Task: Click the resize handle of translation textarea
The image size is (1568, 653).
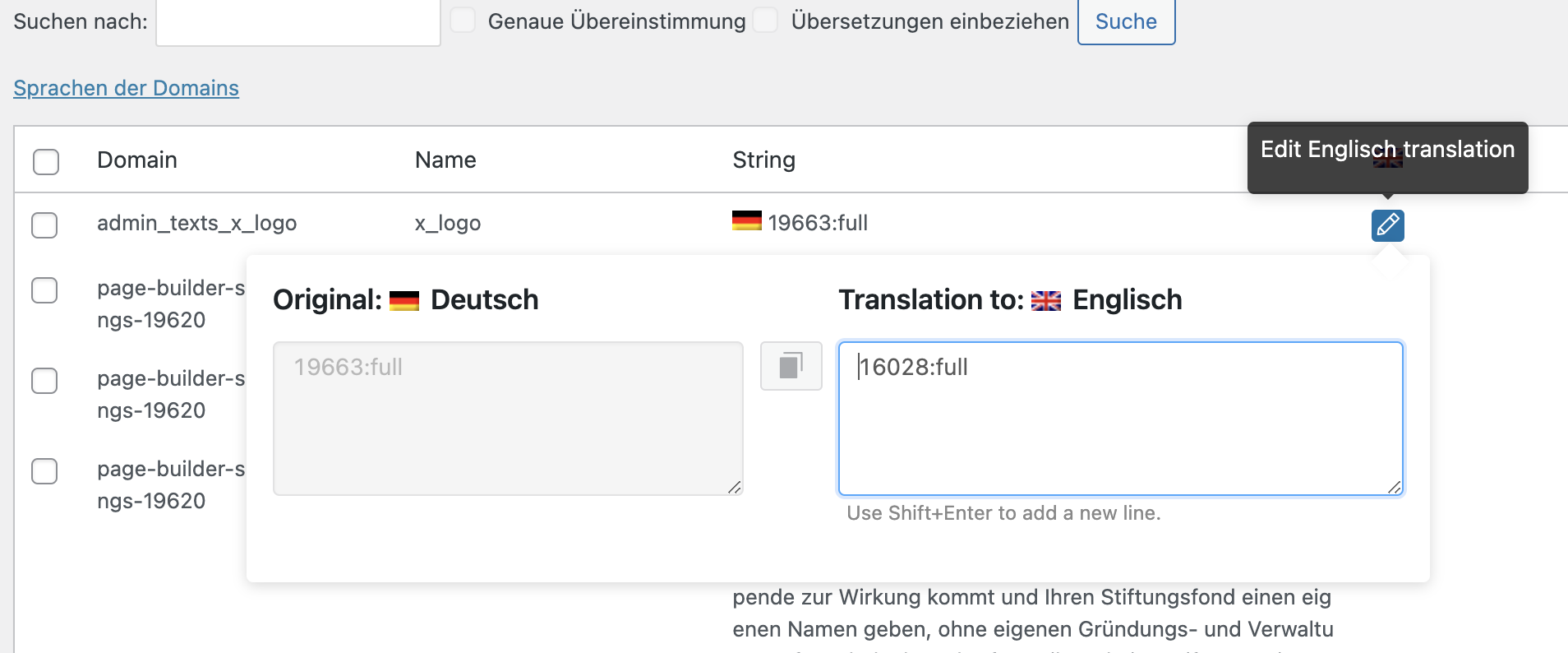Action: [1394, 487]
